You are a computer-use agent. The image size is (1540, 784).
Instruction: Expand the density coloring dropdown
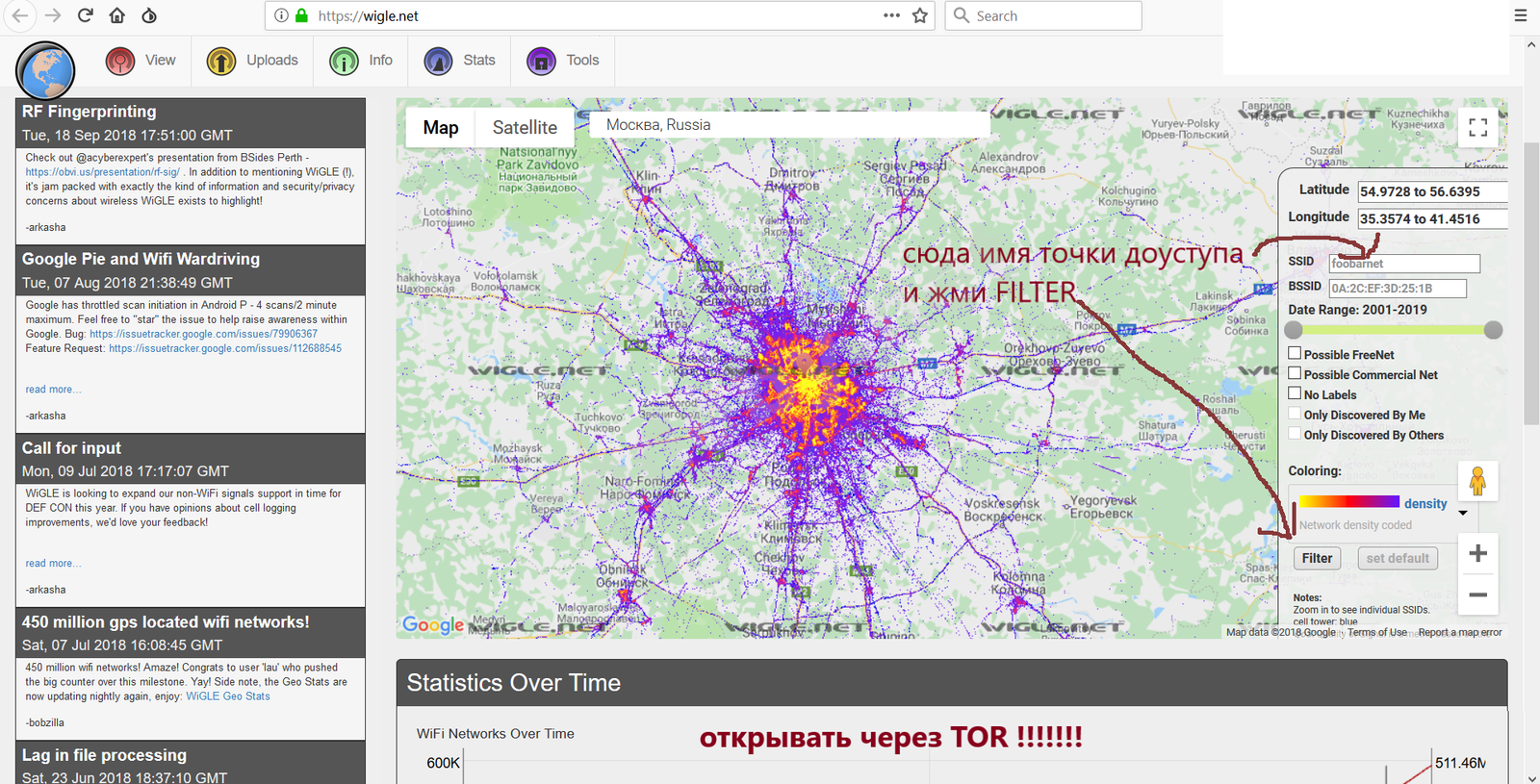[x=1463, y=513]
